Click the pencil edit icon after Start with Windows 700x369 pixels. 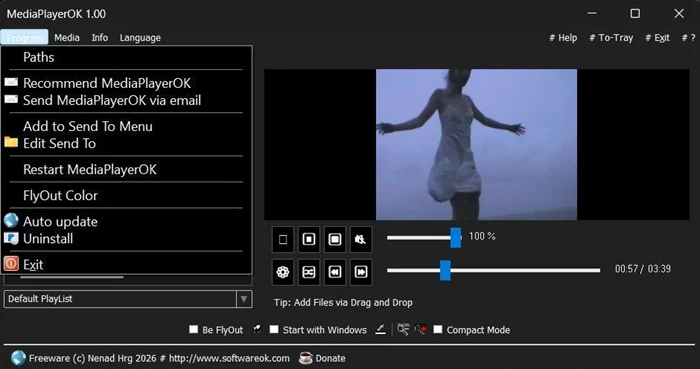point(380,330)
